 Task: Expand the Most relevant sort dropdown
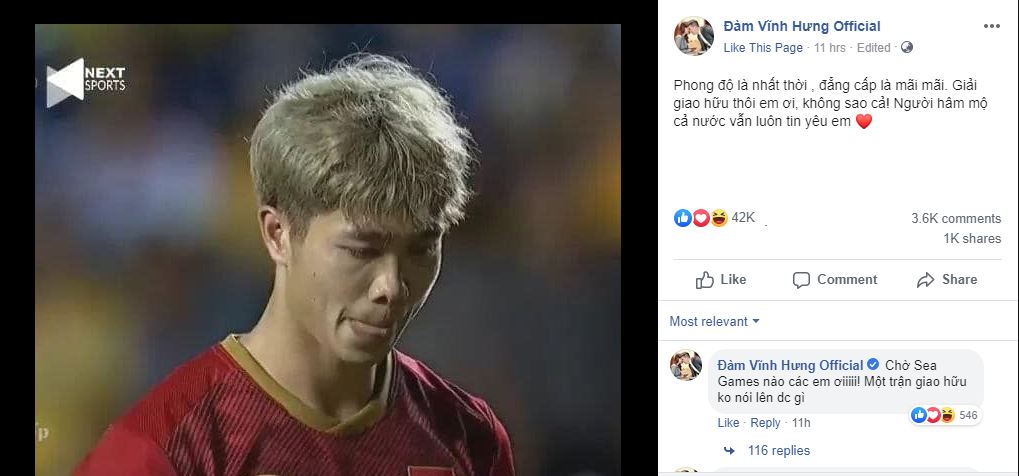tap(715, 321)
